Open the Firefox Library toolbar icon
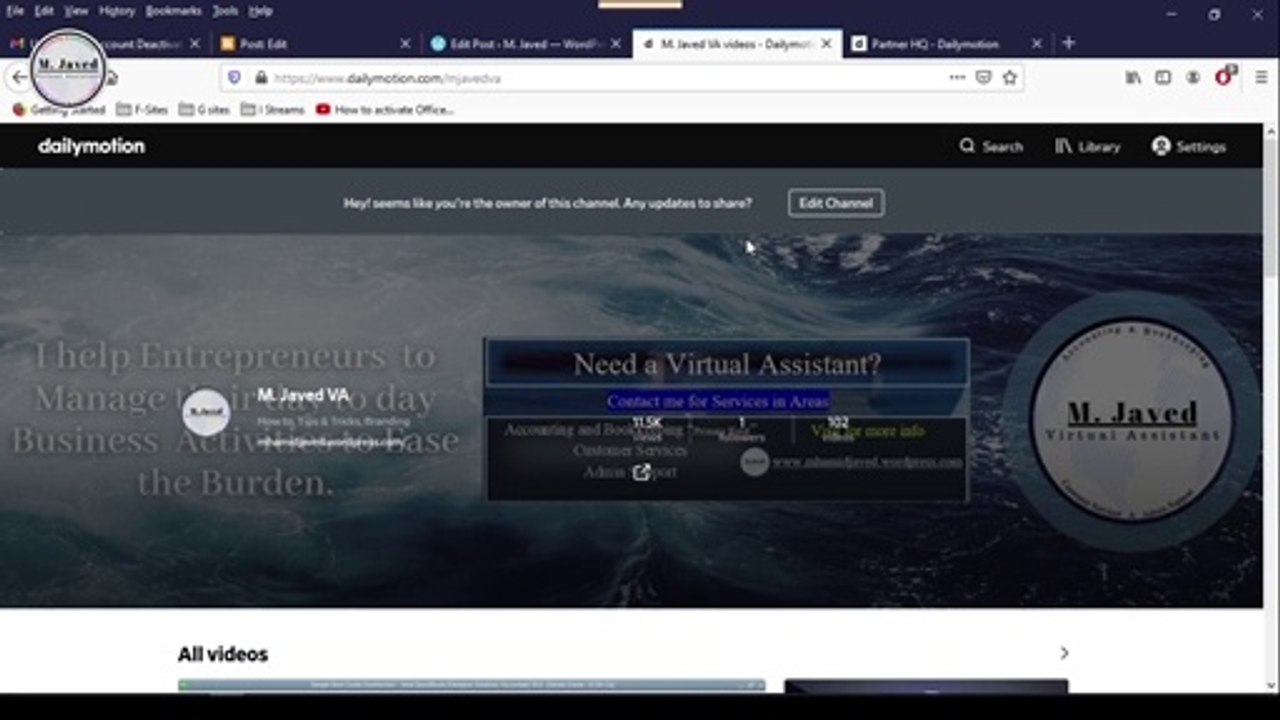 coord(1133,77)
